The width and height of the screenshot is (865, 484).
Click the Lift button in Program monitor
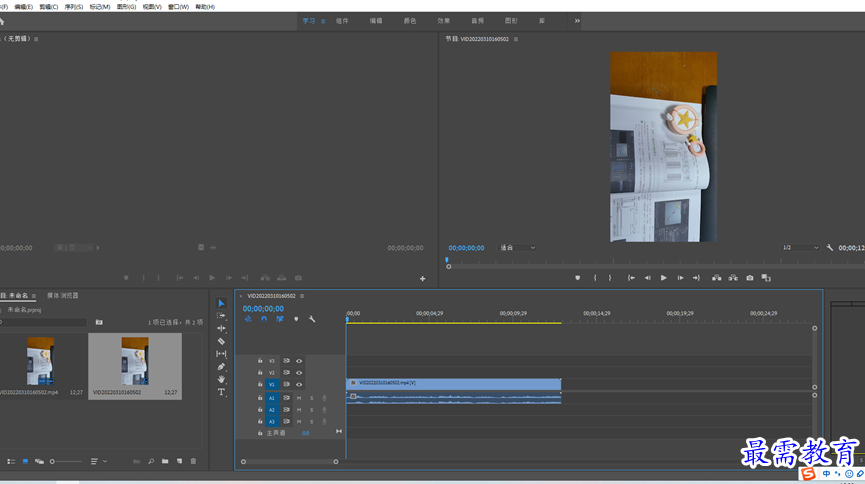pyautogui.click(x=717, y=278)
